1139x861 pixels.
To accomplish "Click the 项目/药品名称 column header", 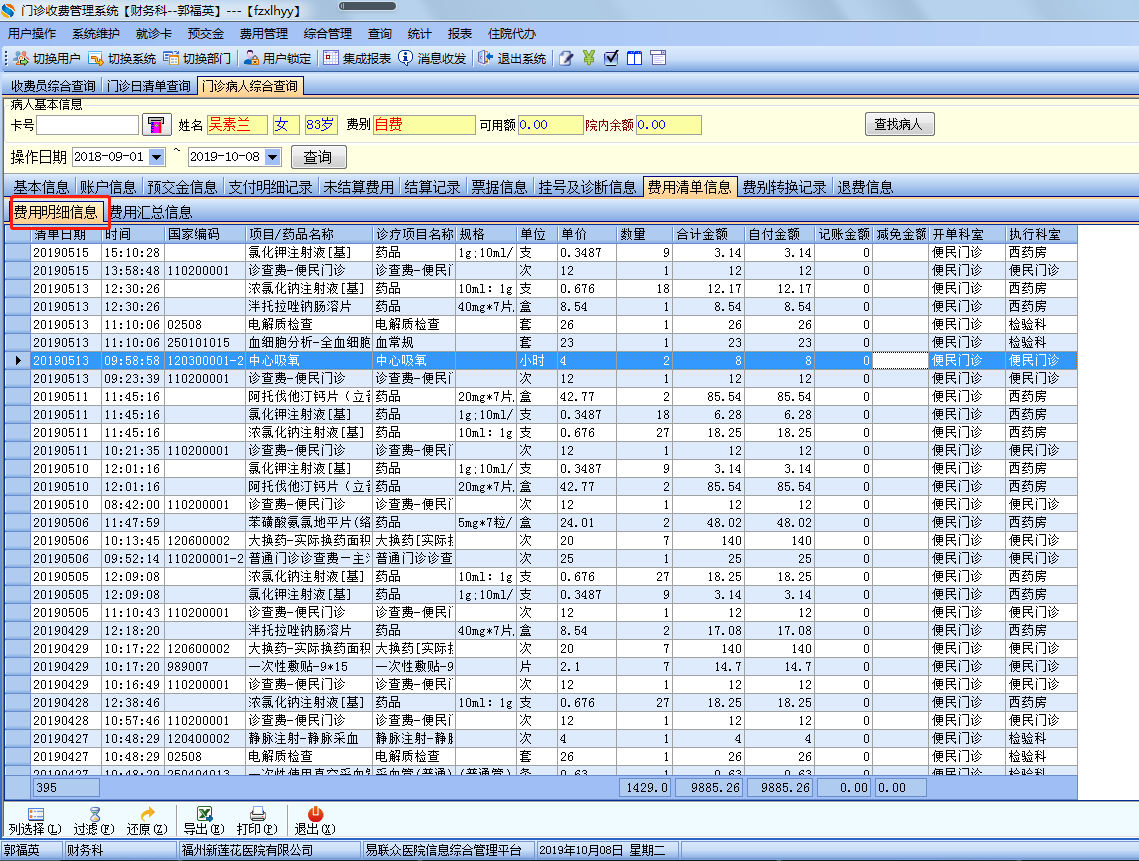I will pyautogui.click(x=309, y=234).
